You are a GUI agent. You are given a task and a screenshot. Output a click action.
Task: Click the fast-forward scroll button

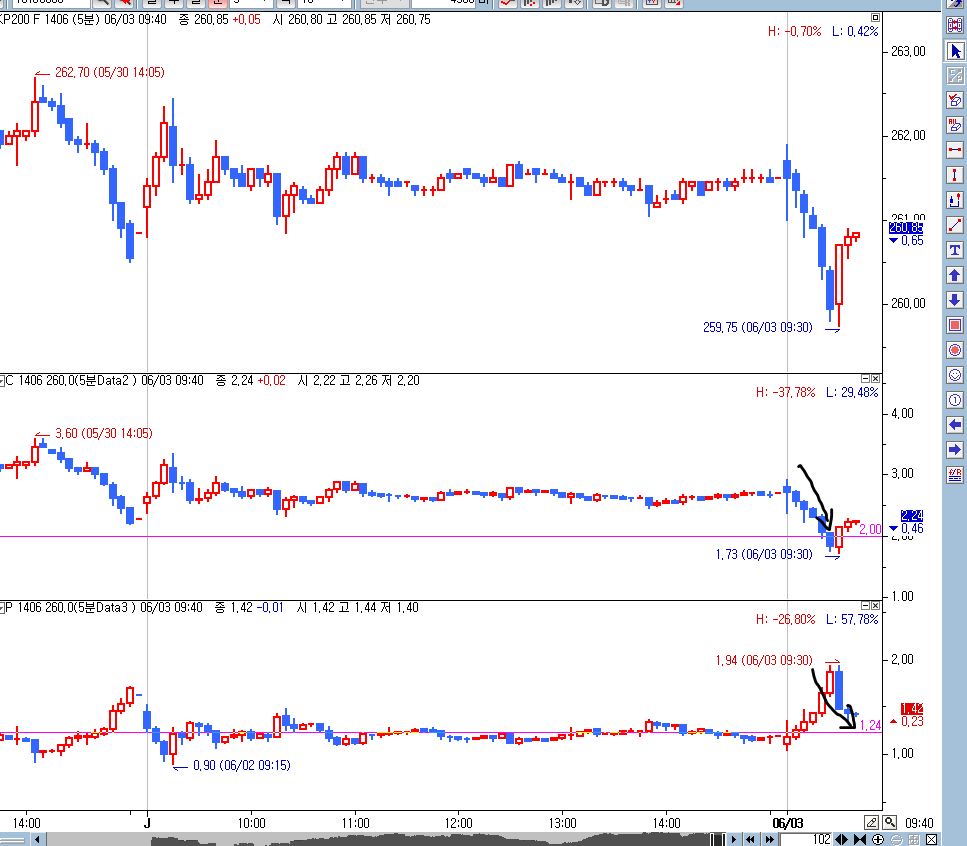tap(770, 839)
